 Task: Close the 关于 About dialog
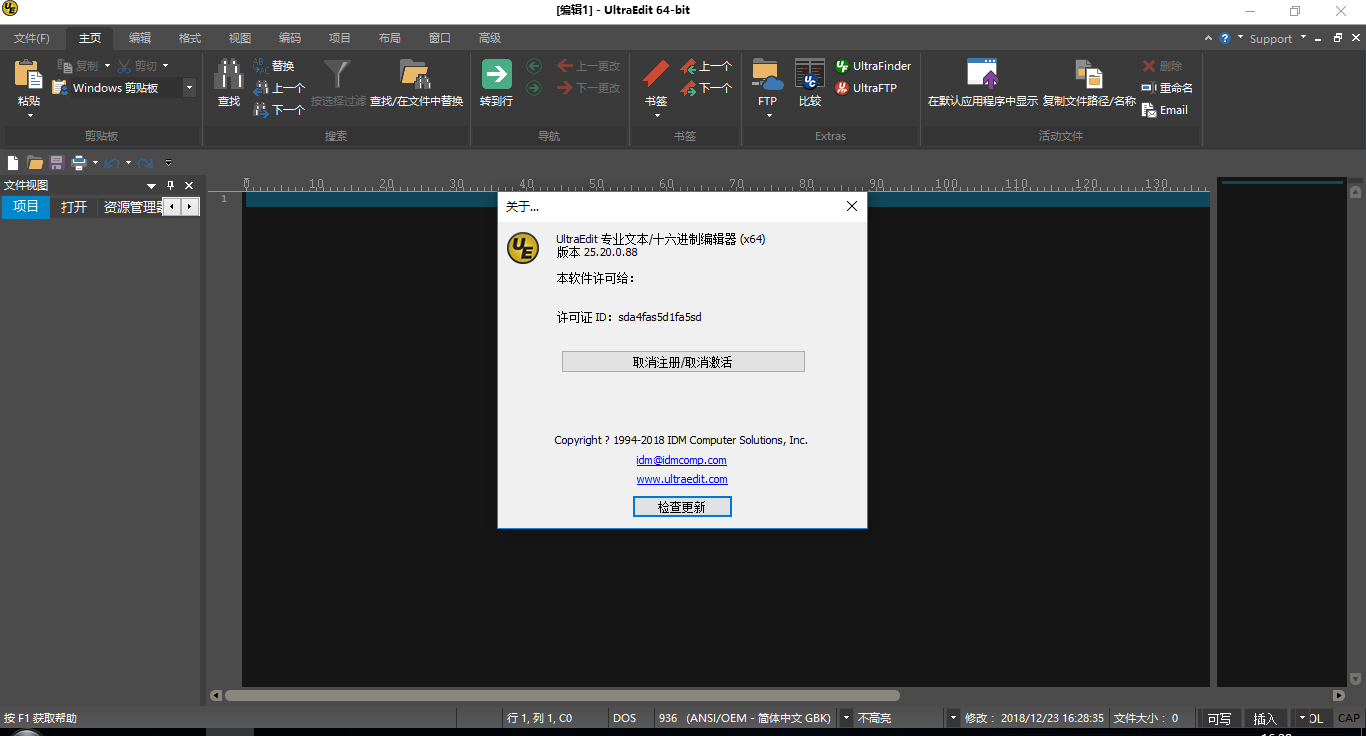[852, 206]
